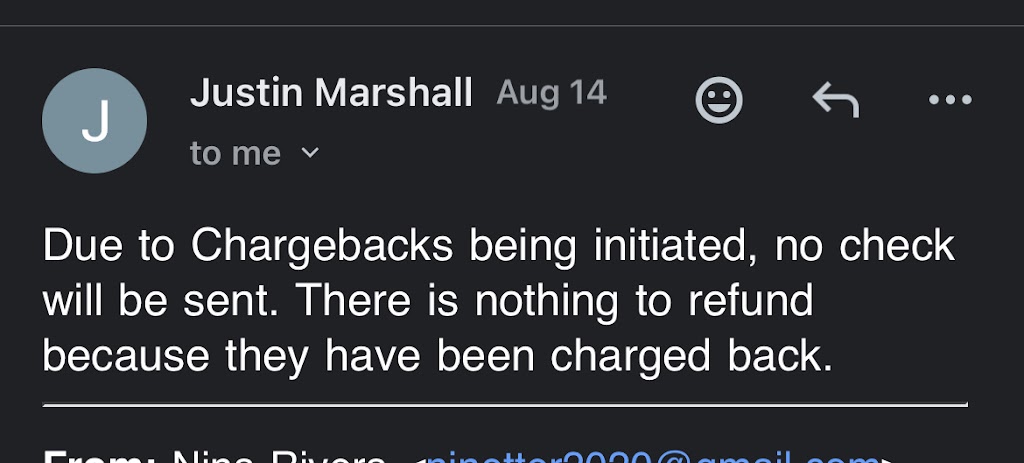Reply to Justin Marshall's message
This screenshot has width=1024, height=463.
(835, 100)
